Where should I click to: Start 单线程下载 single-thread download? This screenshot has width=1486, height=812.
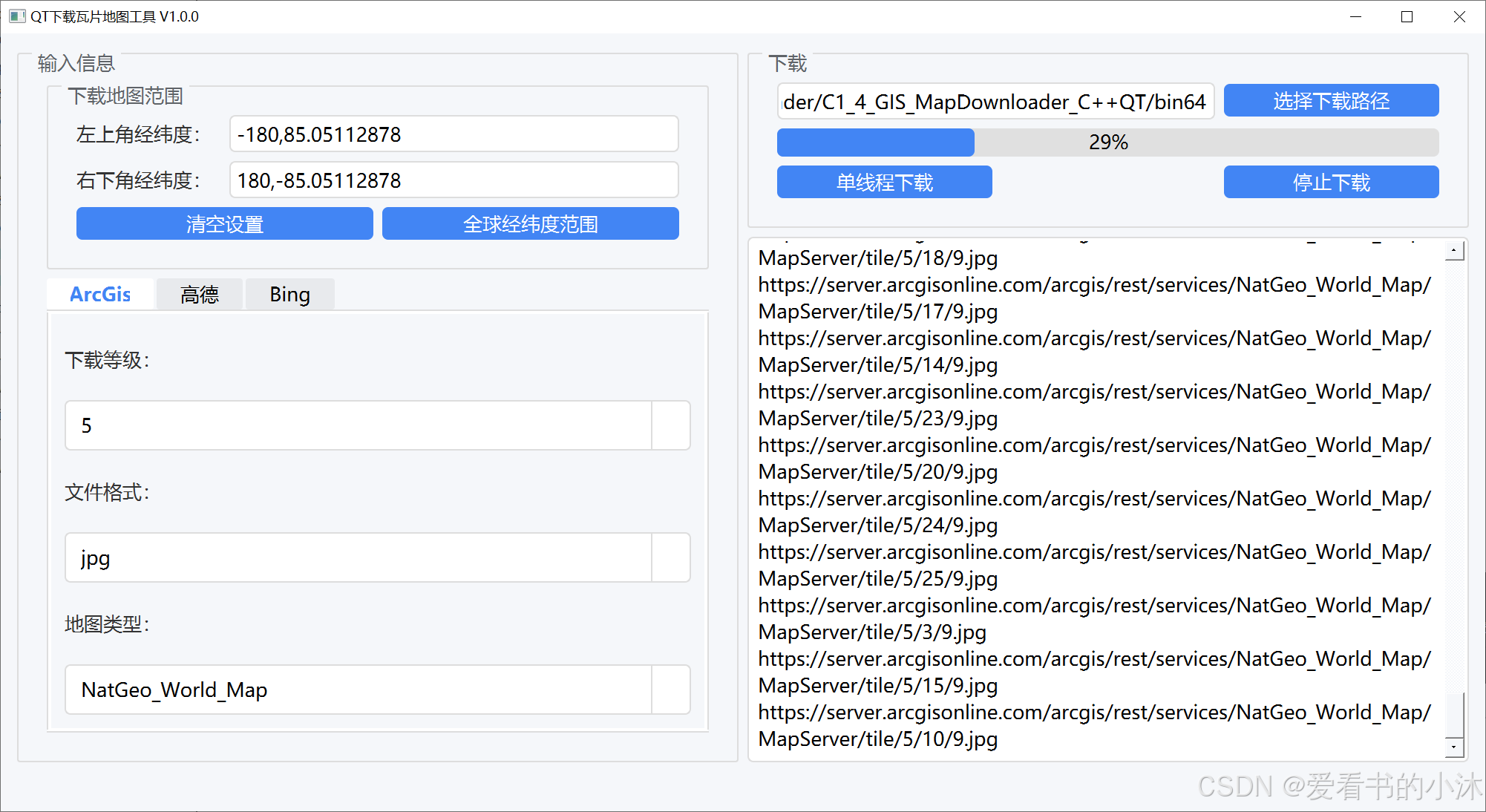[884, 183]
